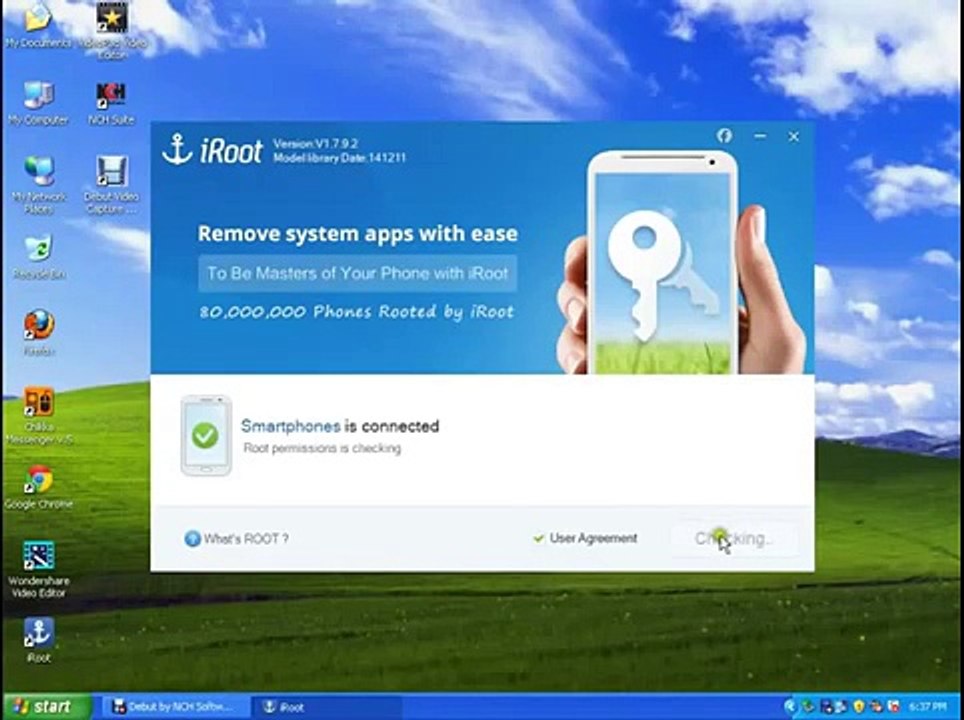
Task: Close the iRoot window
Action: coord(794,136)
